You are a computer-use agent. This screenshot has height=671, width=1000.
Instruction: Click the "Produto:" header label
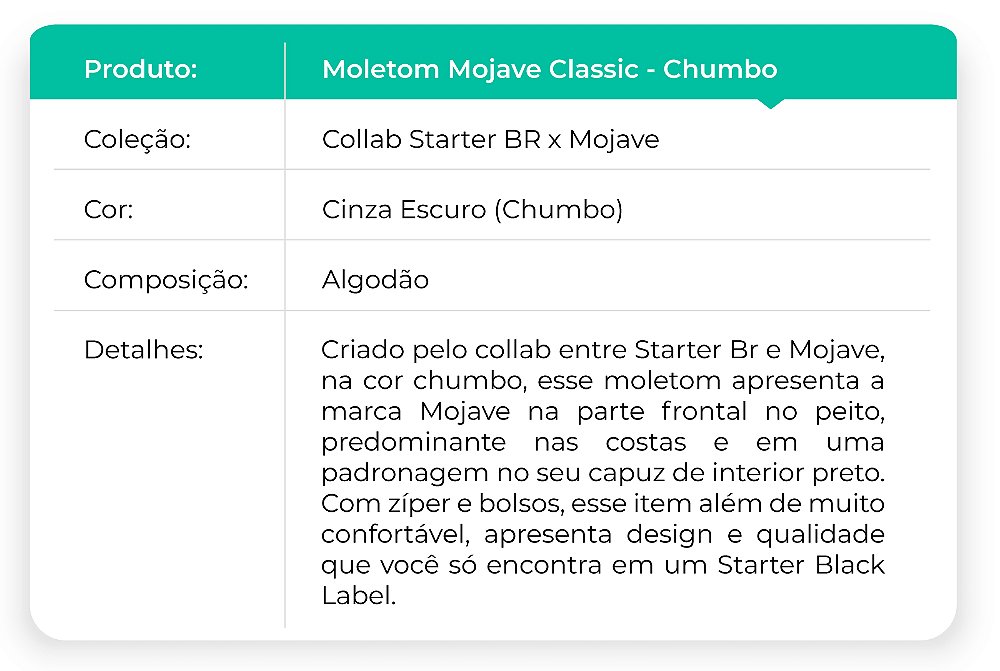click(x=140, y=70)
